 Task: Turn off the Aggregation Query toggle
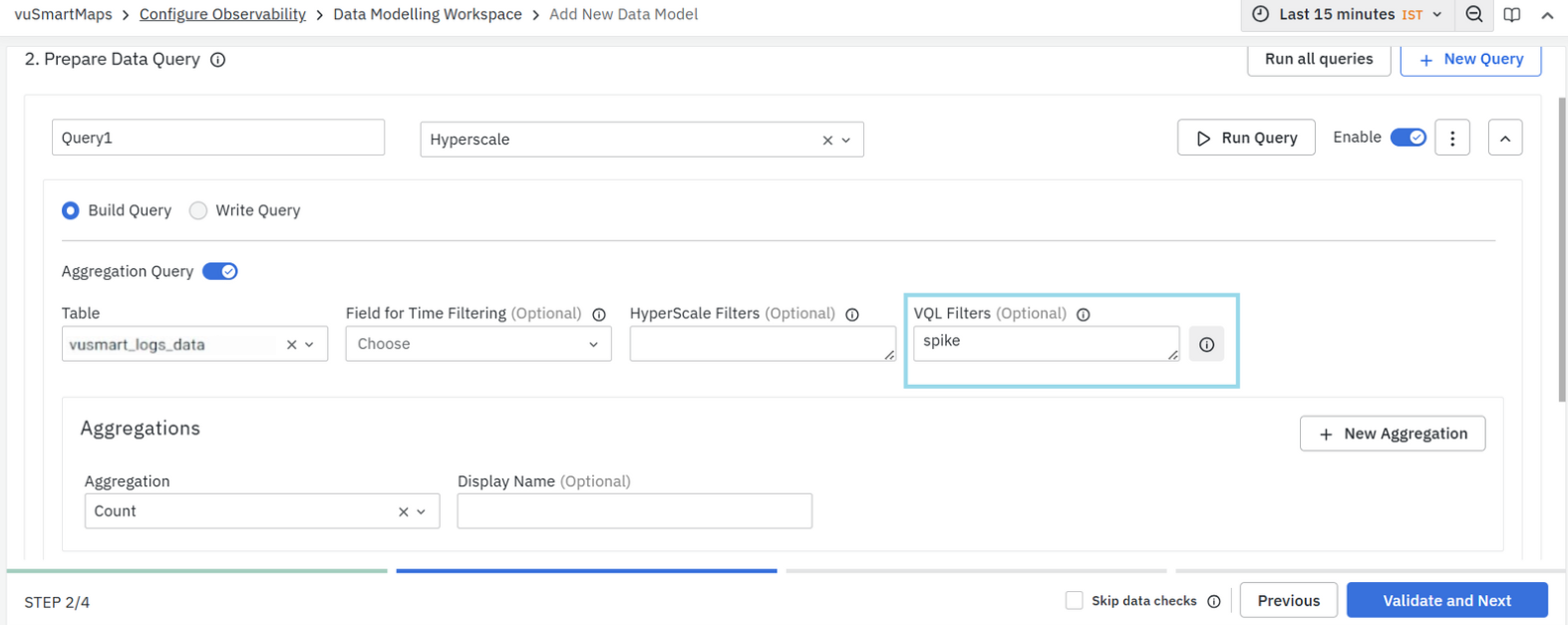pos(219,272)
